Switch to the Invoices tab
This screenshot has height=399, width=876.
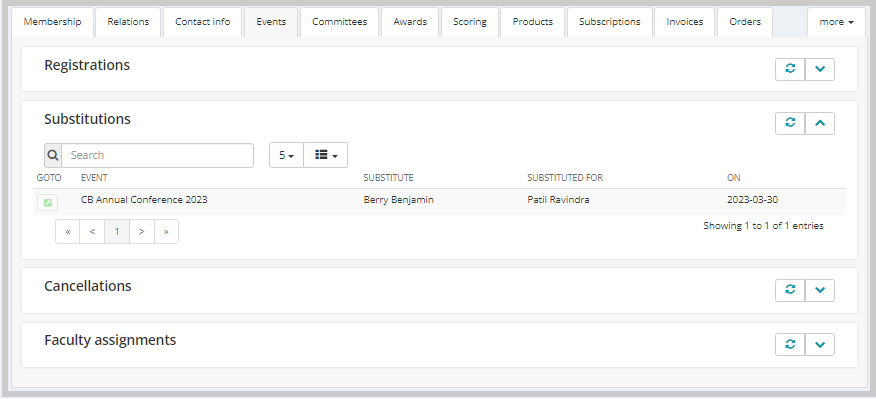[x=684, y=22]
